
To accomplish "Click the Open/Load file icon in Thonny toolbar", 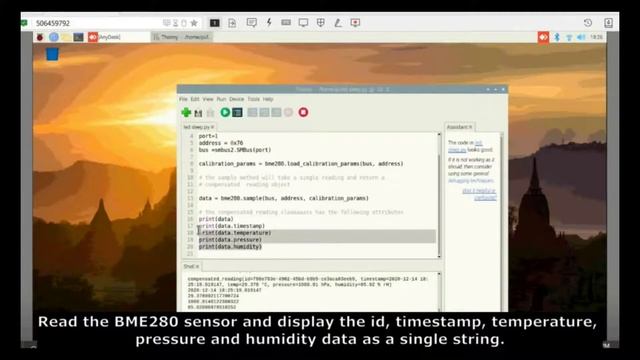I will pos(198,113).
